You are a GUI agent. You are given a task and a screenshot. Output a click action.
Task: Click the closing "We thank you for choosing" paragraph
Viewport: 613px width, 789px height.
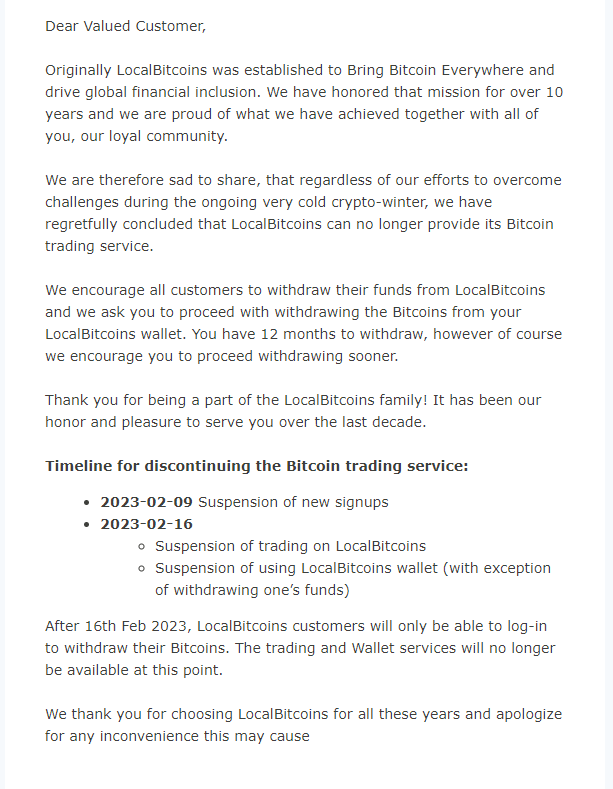(x=303, y=725)
